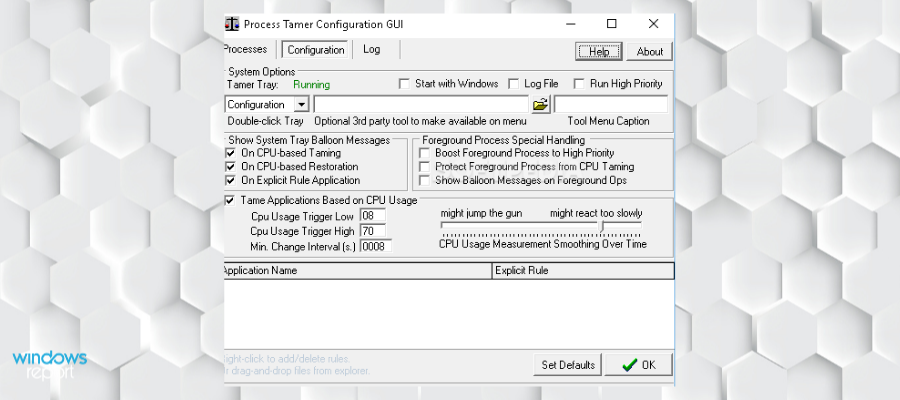Maximize the Process Tamer window
The width and height of the screenshot is (900, 400).
click(612, 24)
